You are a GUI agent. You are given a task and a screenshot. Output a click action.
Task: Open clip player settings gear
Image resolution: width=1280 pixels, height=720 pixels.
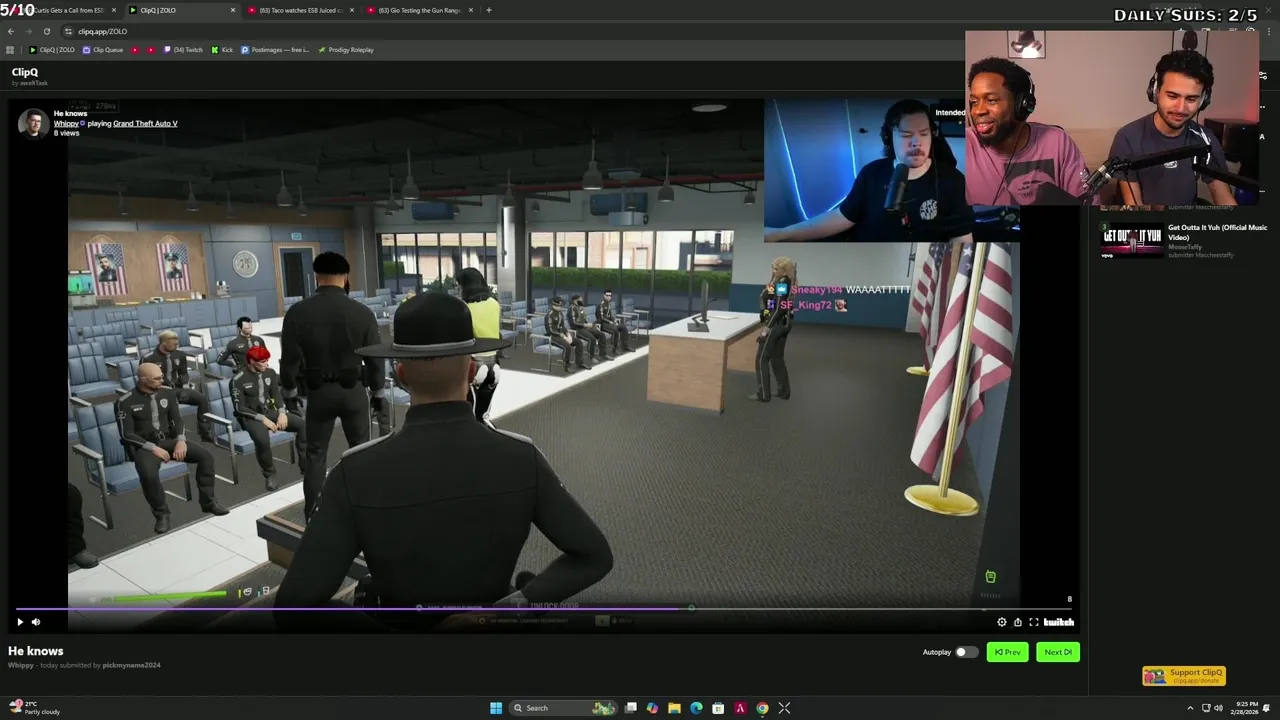tap(1002, 622)
